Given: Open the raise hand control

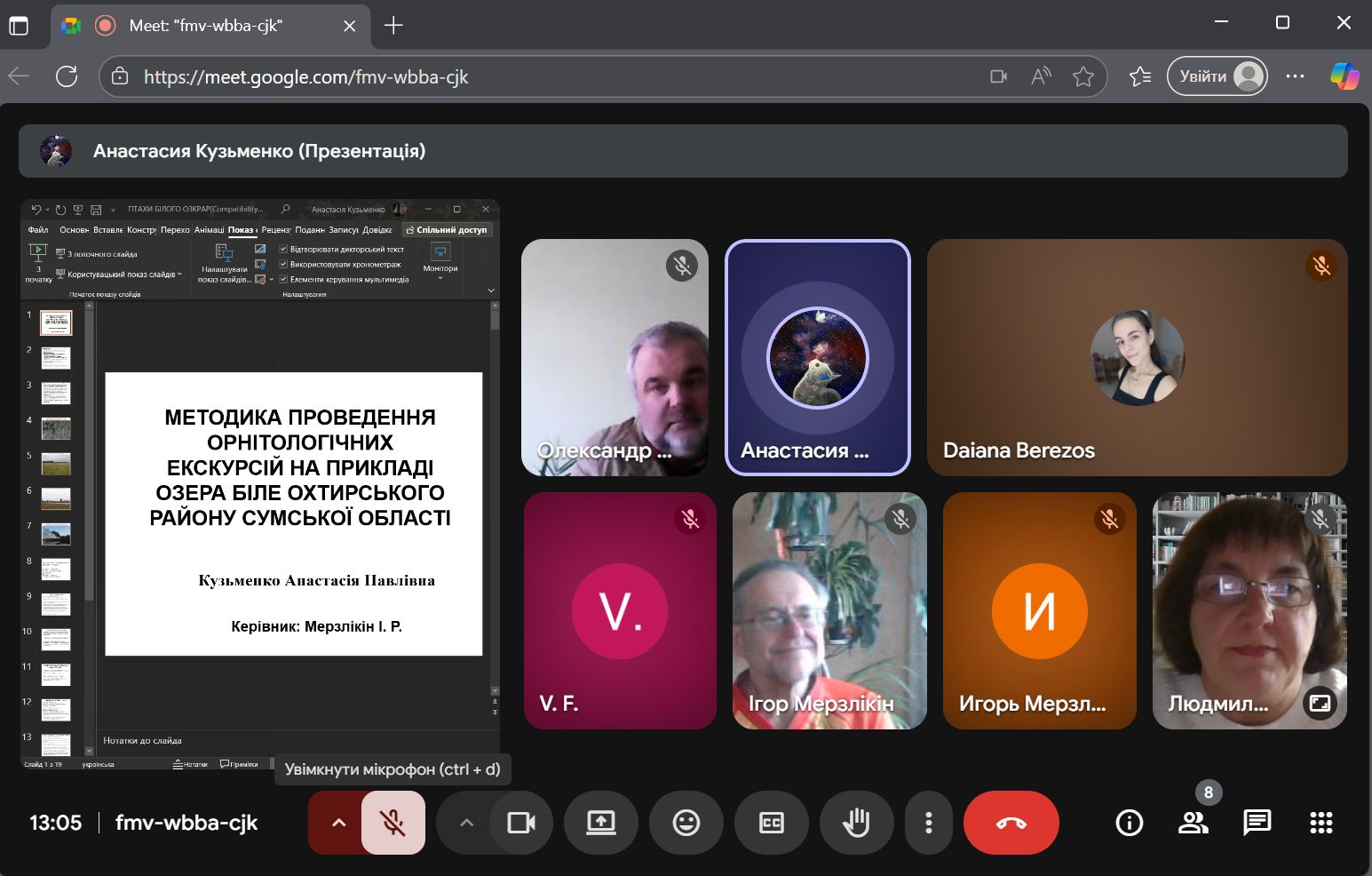Looking at the screenshot, I should point(855,823).
